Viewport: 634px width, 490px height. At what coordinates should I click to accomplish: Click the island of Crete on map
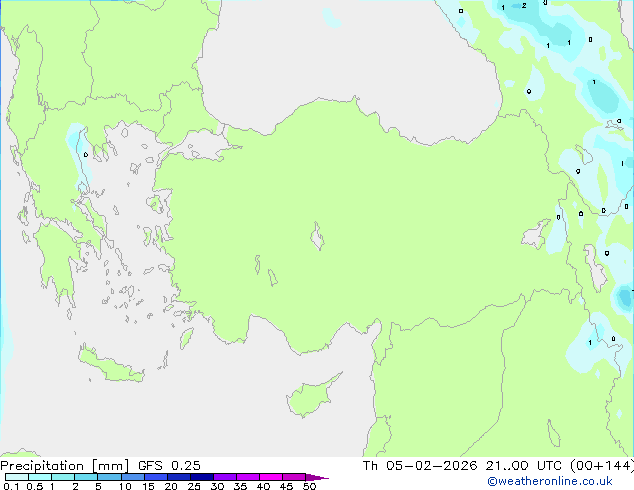coord(110,364)
